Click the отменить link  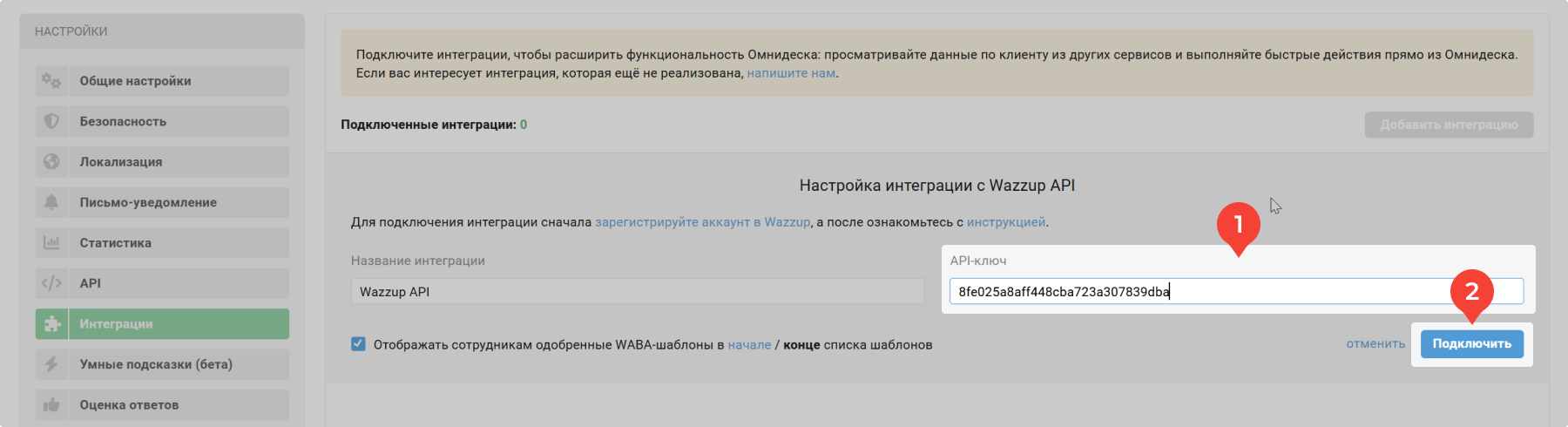pos(1375,344)
